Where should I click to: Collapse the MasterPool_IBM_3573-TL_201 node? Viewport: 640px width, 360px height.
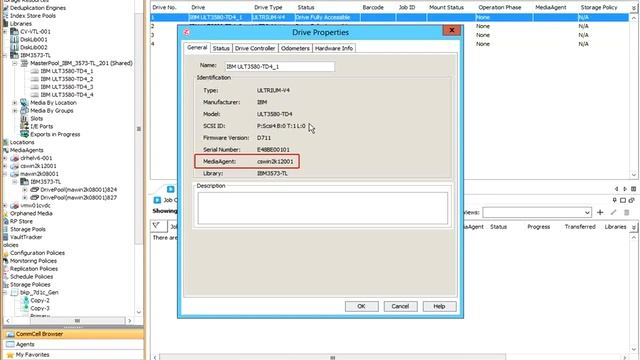click(15, 63)
